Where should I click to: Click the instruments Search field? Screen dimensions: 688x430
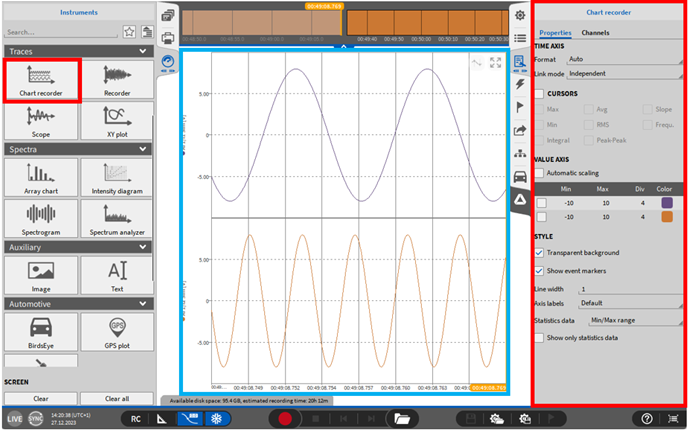click(x=58, y=31)
